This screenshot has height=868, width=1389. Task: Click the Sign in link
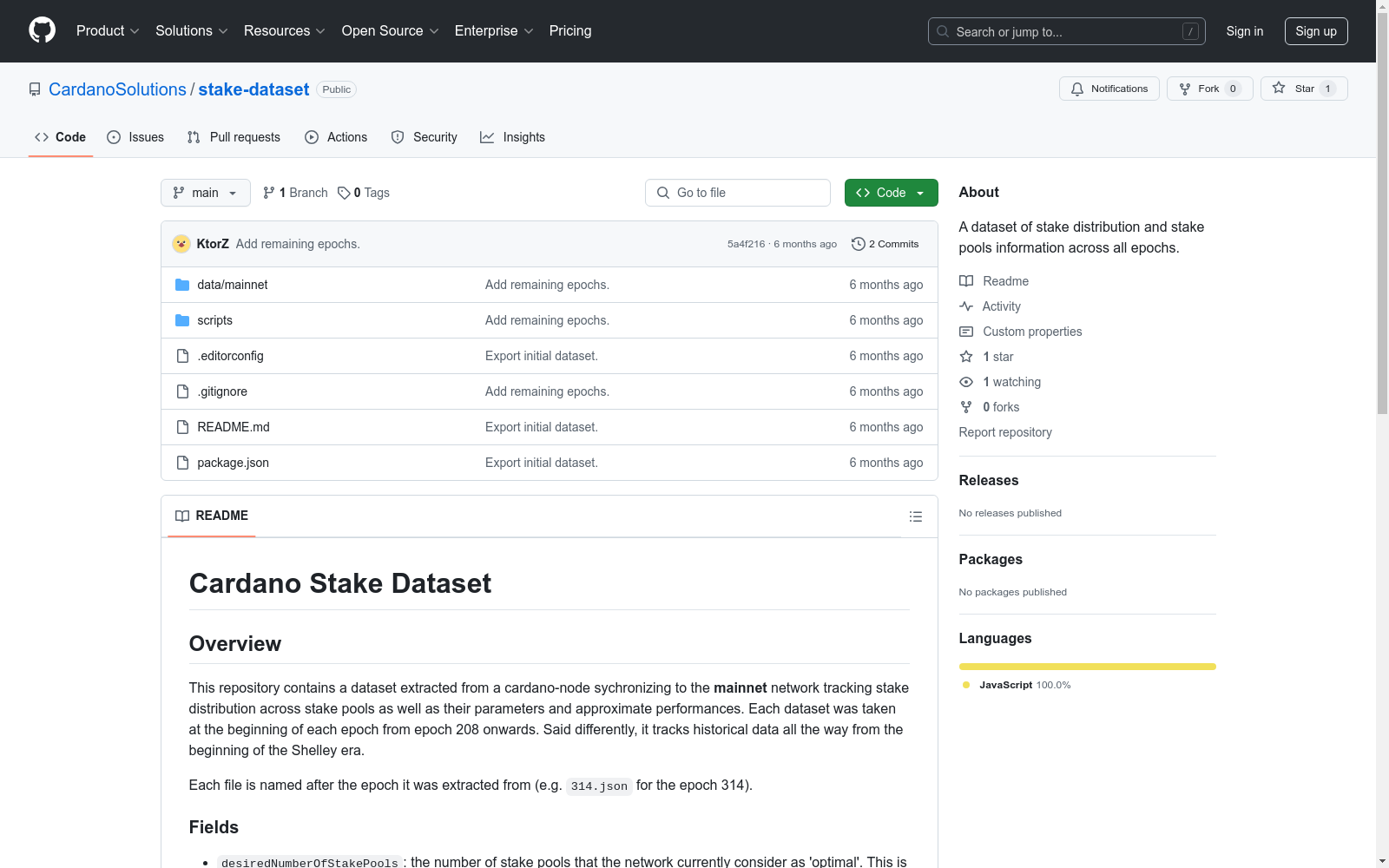(x=1245, y=31)
